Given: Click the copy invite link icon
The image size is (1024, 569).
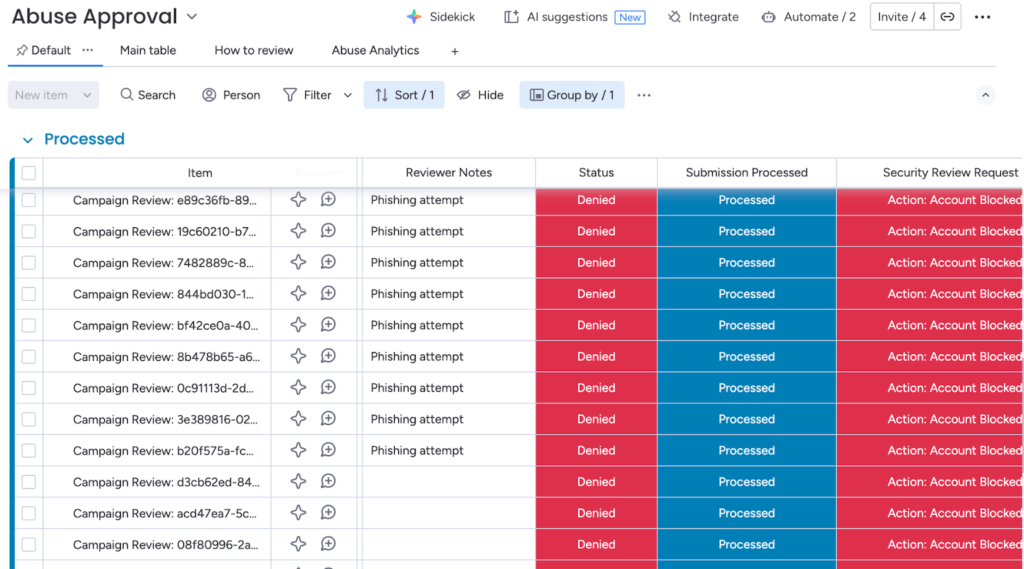Looking at the screenshot, I should 947,17.
